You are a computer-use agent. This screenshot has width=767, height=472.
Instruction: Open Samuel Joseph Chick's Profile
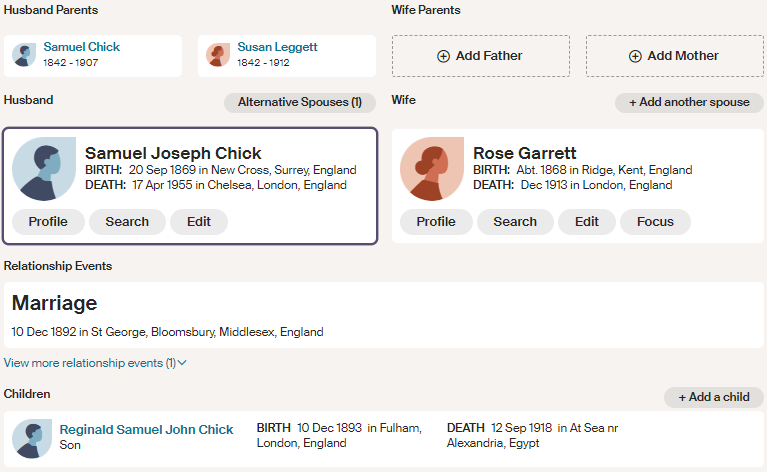click(48, 222)
